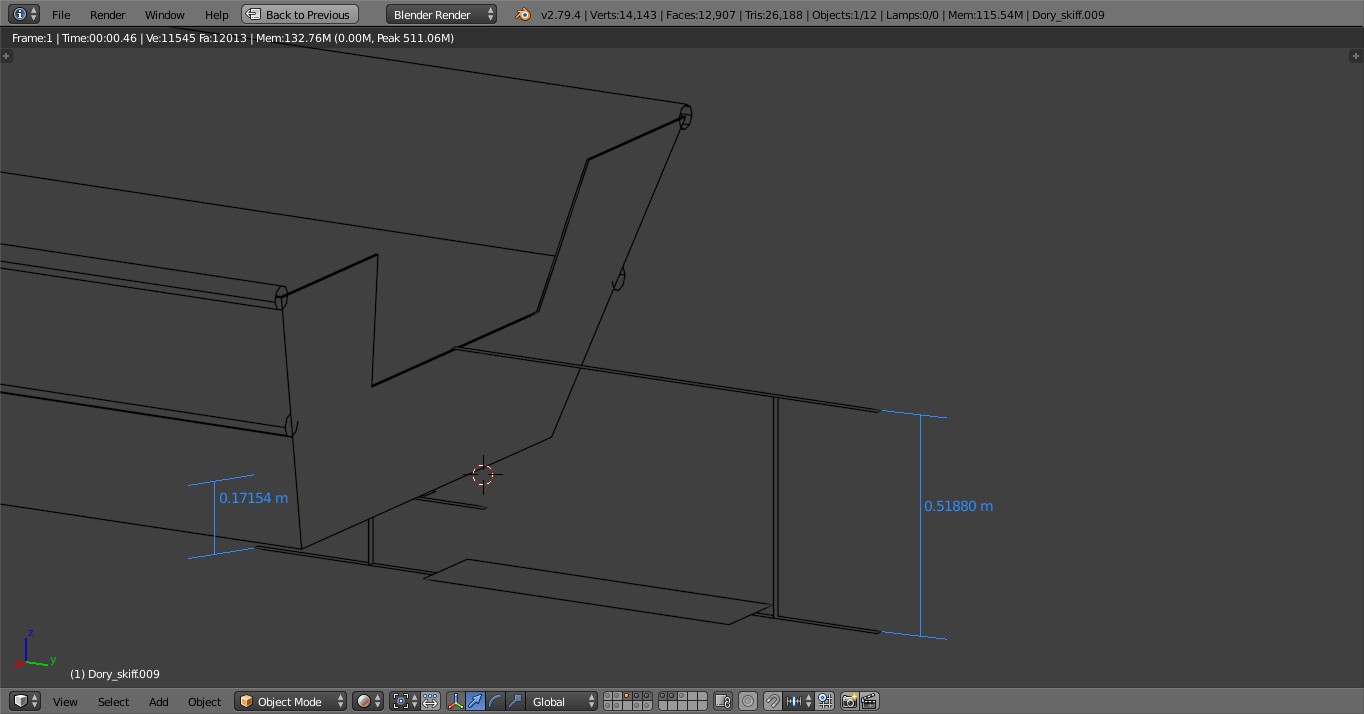Toggle lock camera and layers button
Screen dimensions: 1364x714
(x=722, y=701)
